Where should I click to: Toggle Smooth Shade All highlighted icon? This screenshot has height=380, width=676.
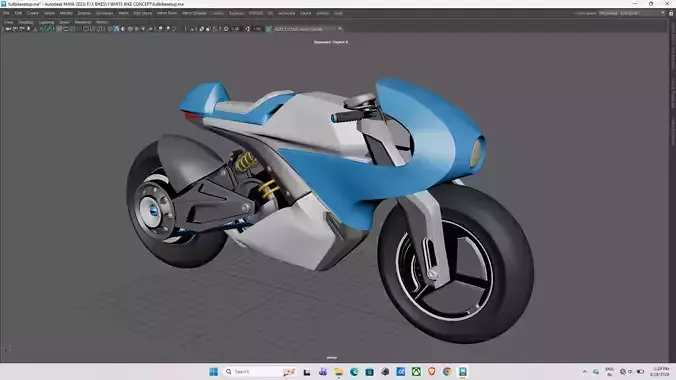coord(116,29)
